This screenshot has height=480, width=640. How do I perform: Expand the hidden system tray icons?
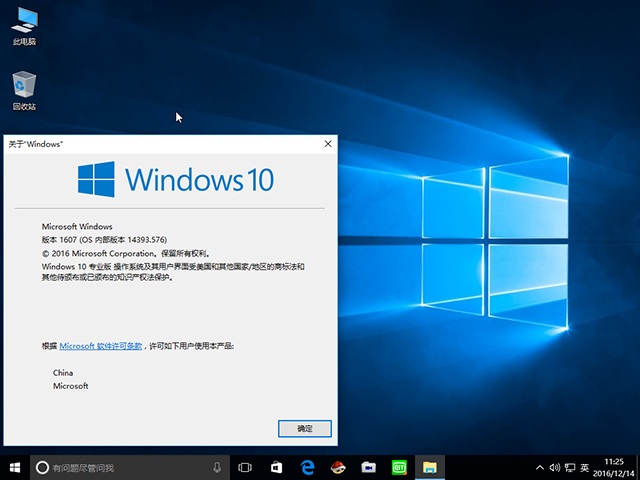point(540,467)
